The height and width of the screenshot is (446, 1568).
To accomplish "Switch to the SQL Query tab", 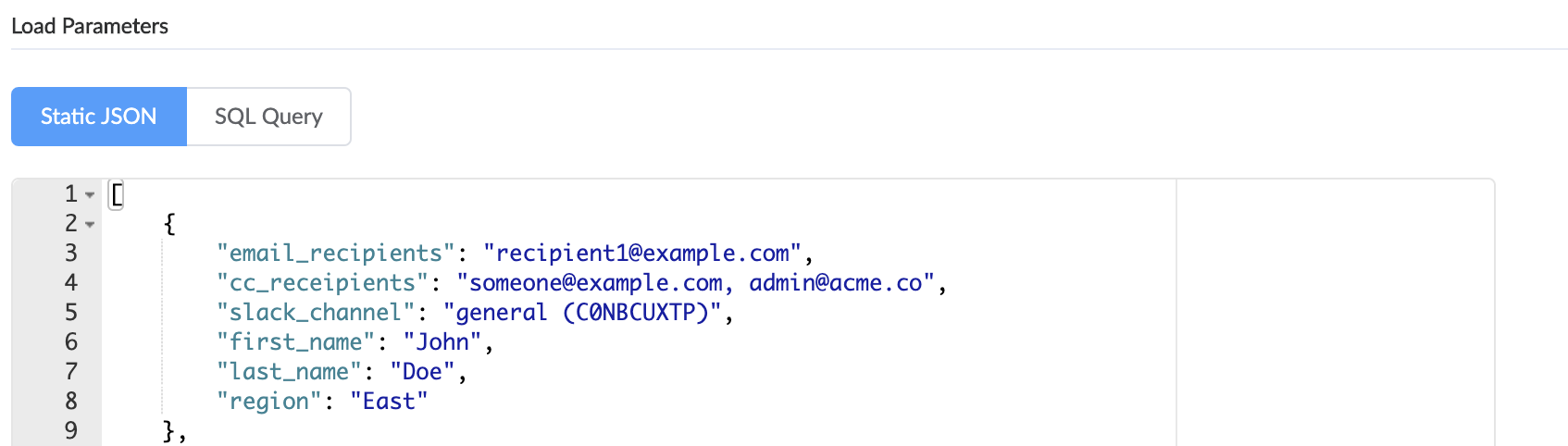I will pyautogui.click(x=268, y=117).
